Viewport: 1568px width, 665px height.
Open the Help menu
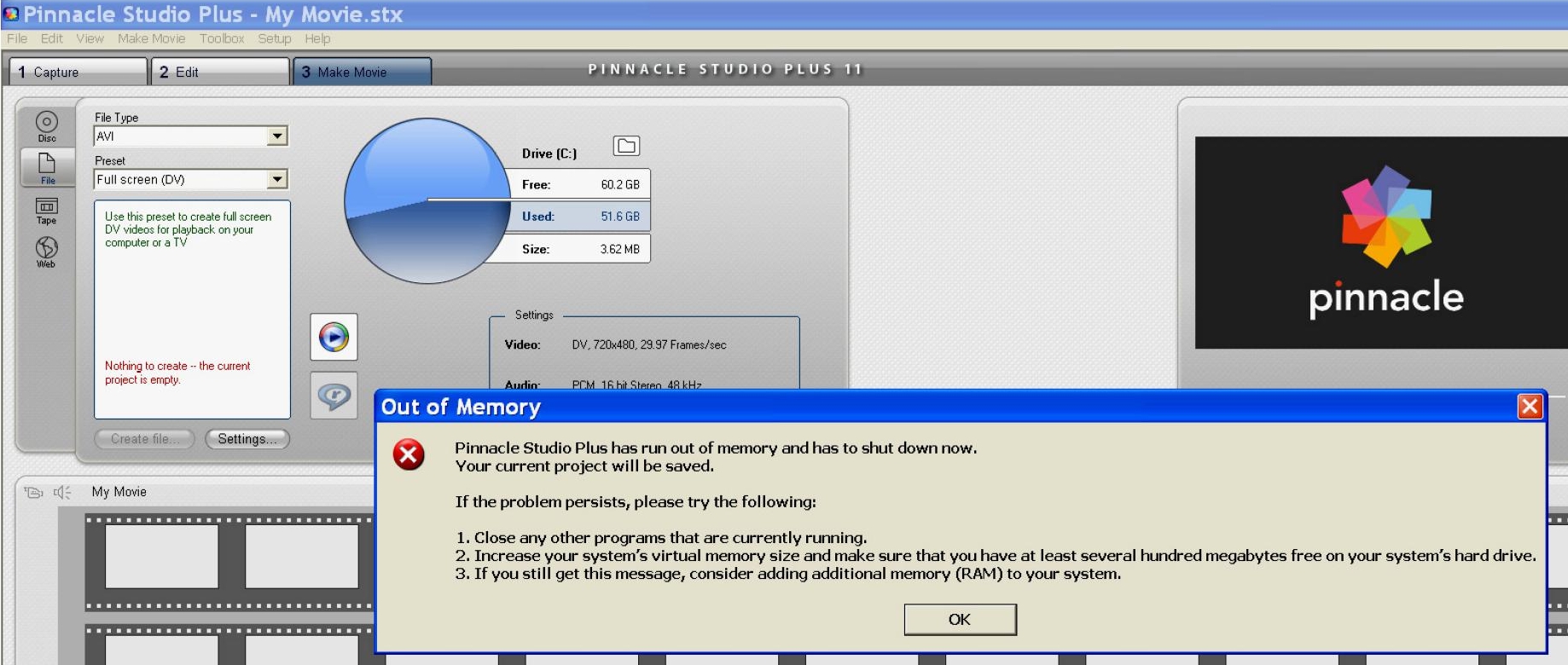[x=317, y=38]
